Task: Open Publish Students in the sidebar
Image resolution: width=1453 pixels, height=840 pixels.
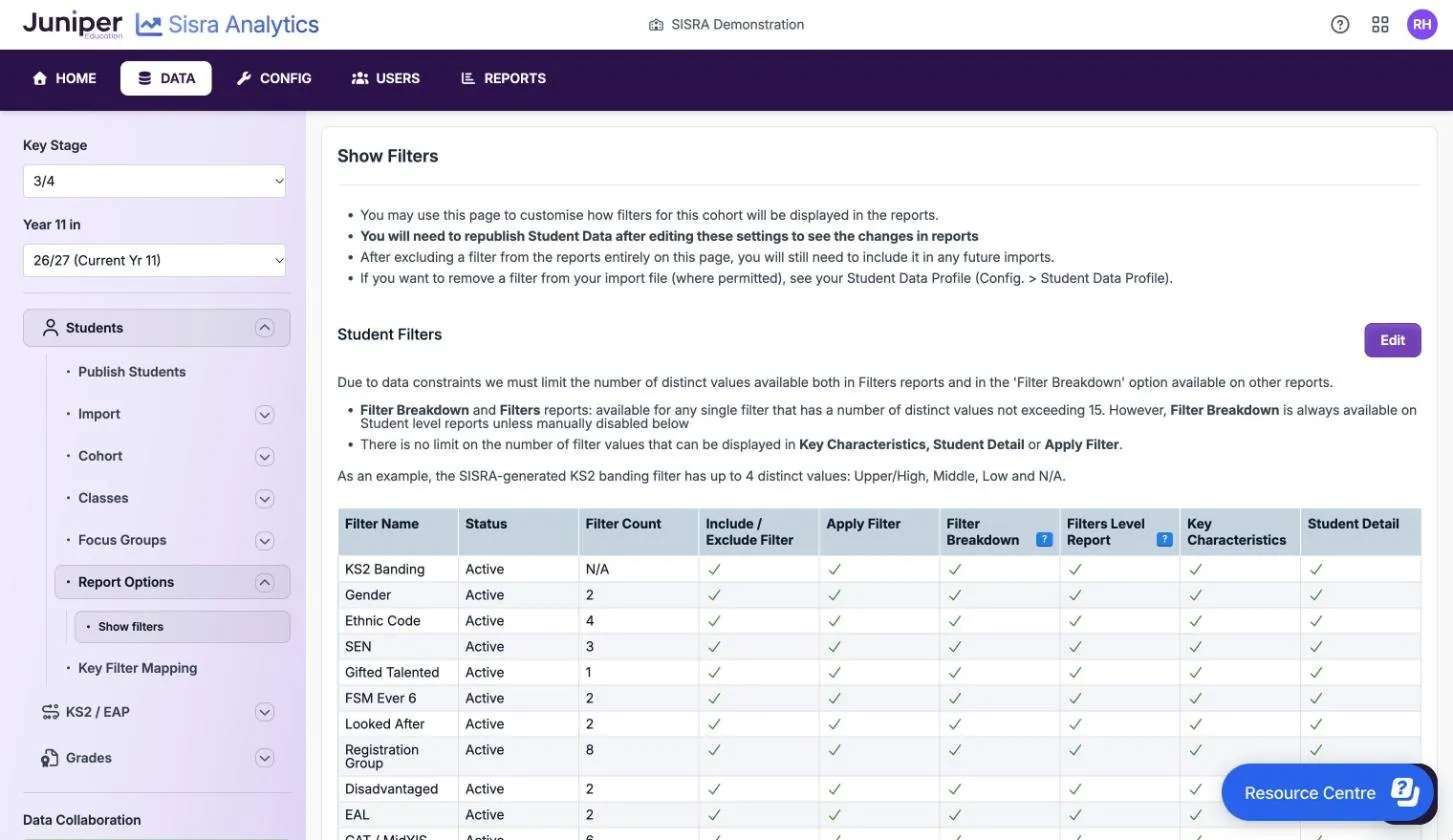Action: [x=132, y=372]
